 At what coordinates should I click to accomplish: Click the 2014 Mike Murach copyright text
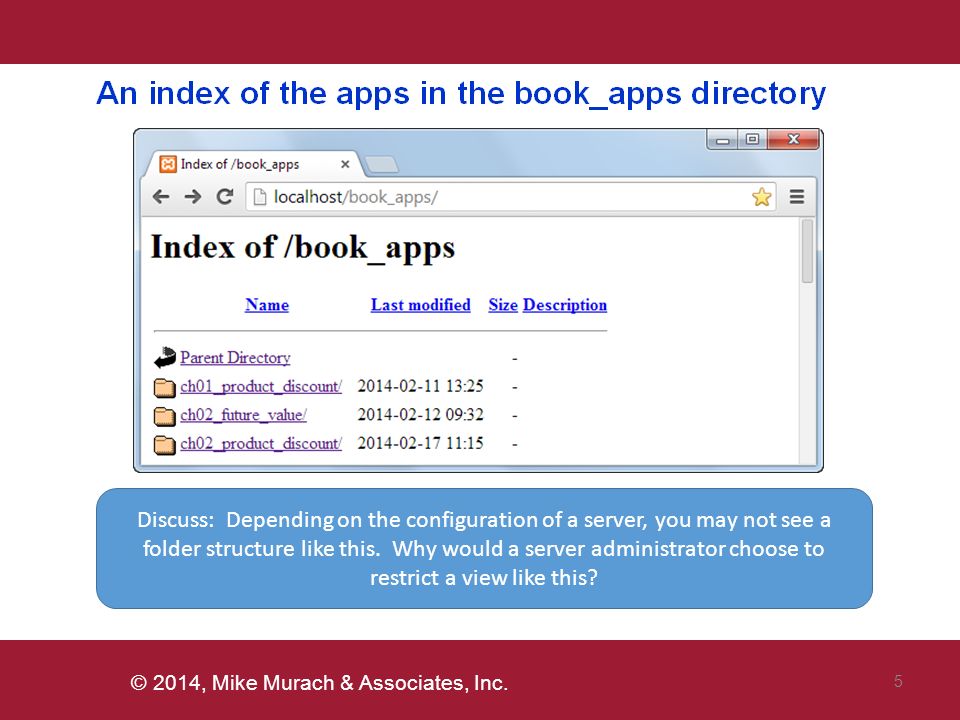pyautogui.click(x=319, y=682)
